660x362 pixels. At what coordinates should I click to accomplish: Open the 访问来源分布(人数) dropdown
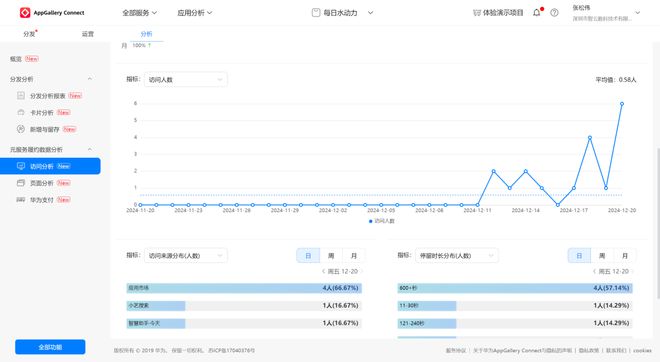point(186,256)
